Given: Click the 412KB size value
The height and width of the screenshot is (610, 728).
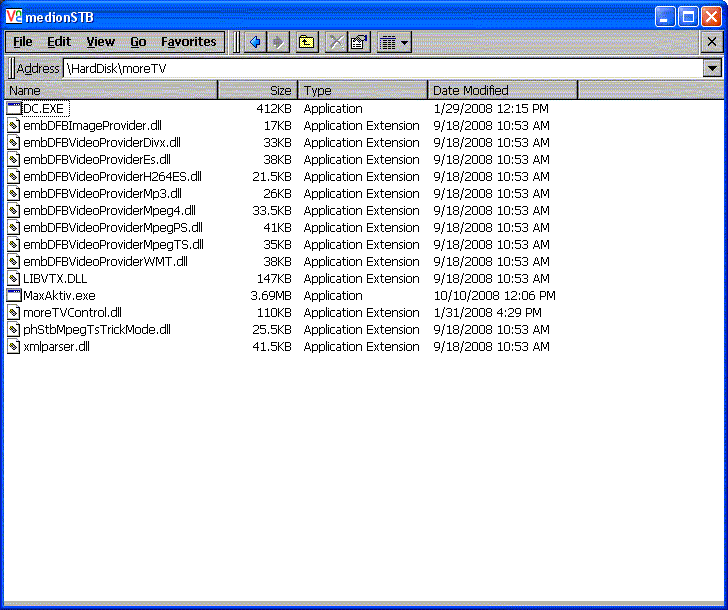Looking at the screenshot, I should [x=274, y=109].
